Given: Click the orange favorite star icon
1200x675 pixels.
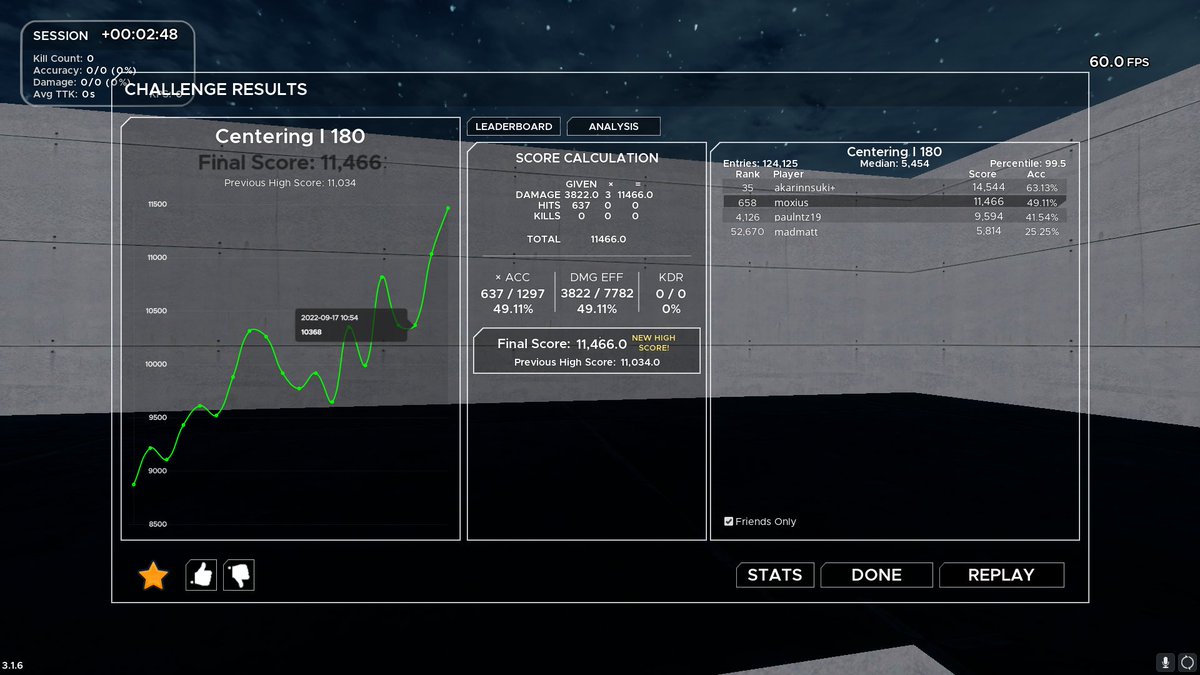Looking at the screenshot, I should 153,575.
